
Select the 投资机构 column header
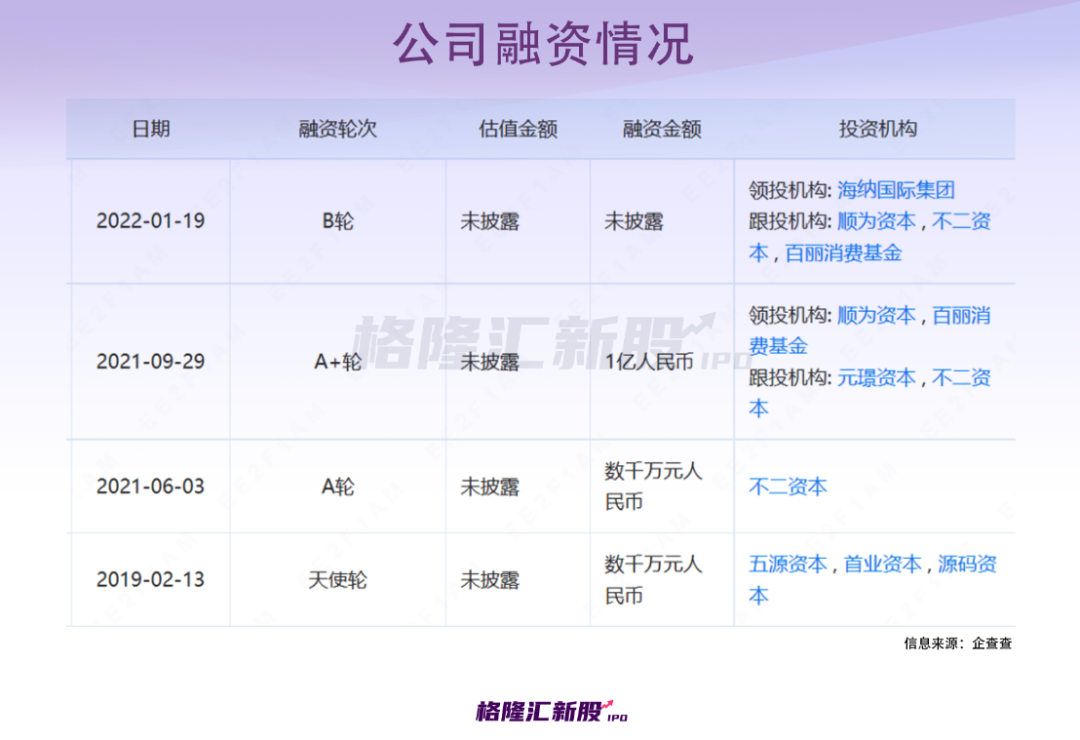tap(878, 129)
